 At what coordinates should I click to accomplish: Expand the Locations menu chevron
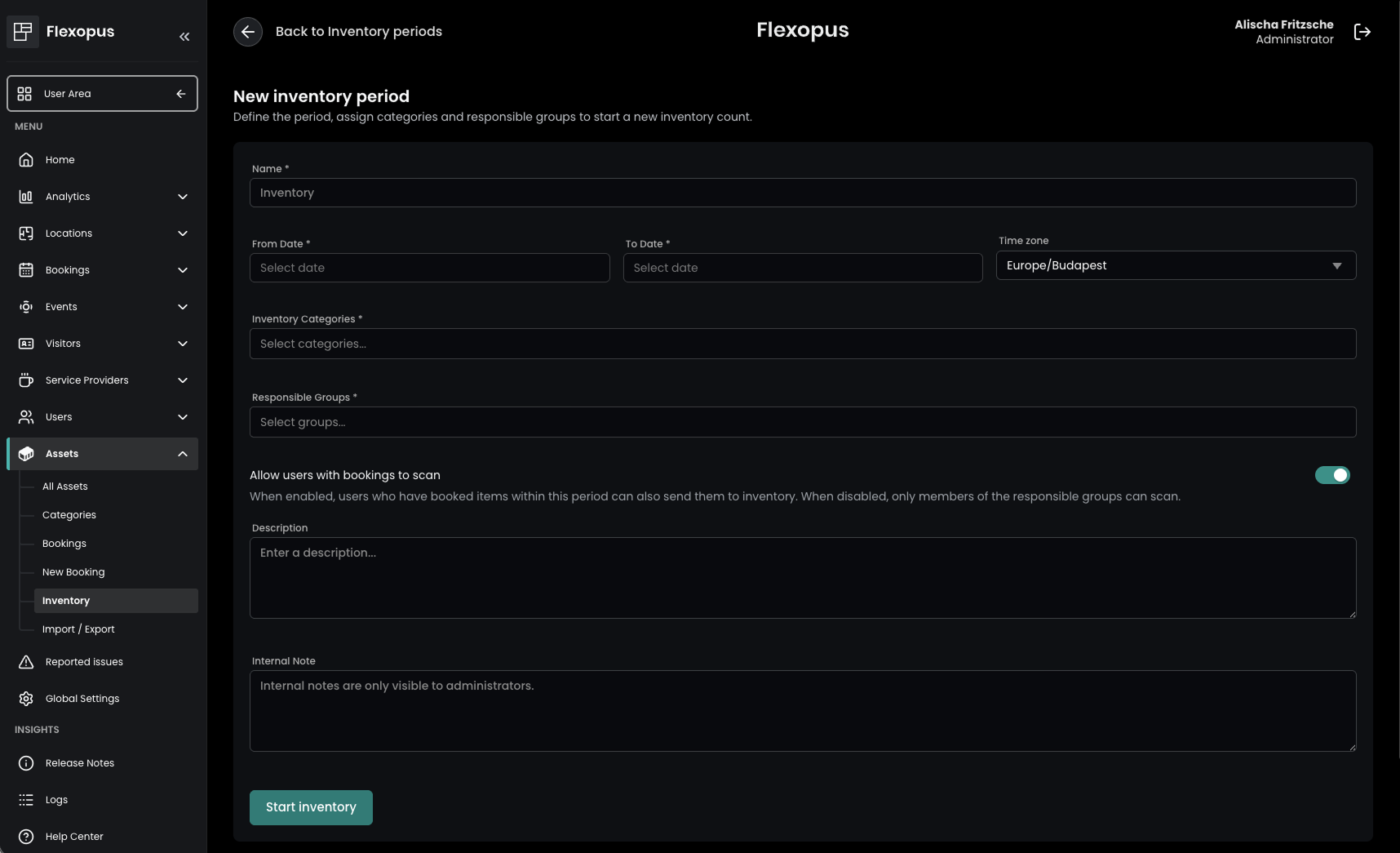(183, 233)
